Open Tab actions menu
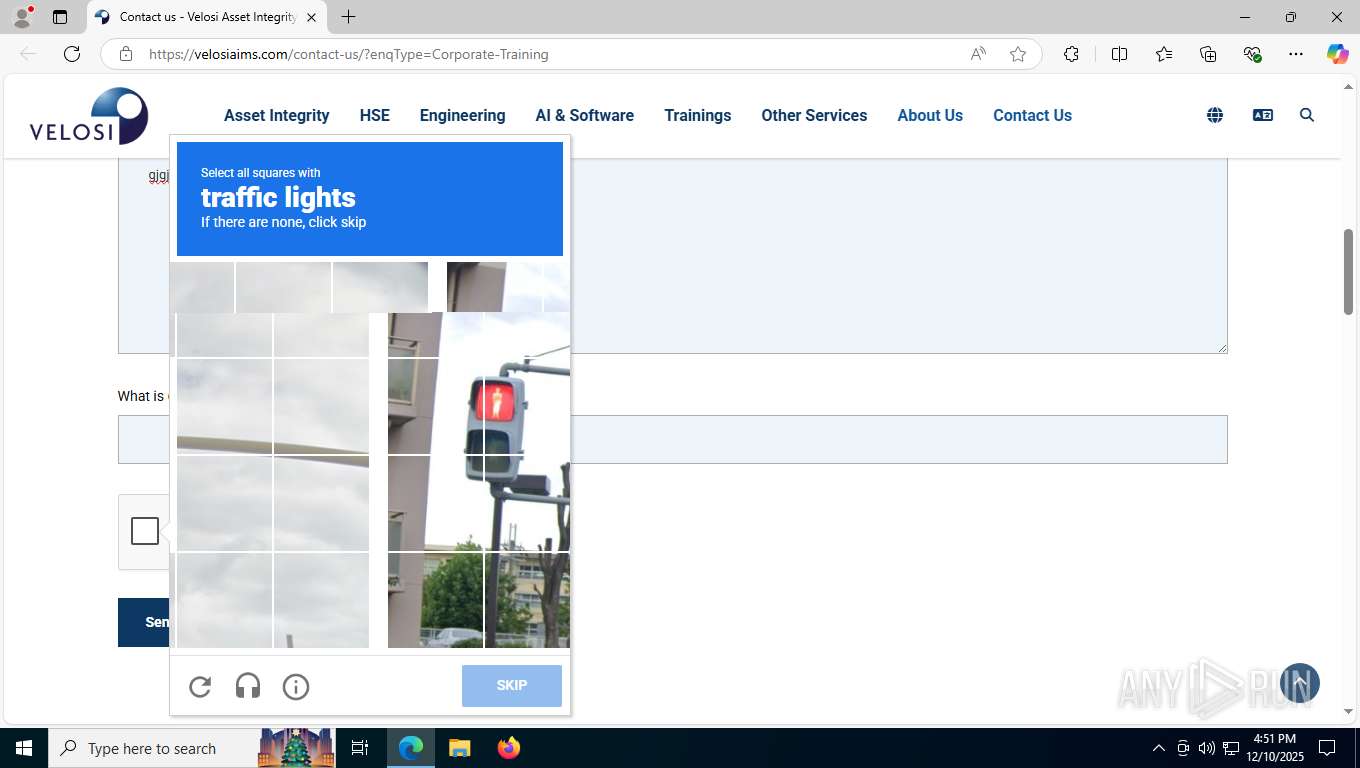Viewport: 1360px width, 768px height. pyautogui.click(x=60, y=17)
